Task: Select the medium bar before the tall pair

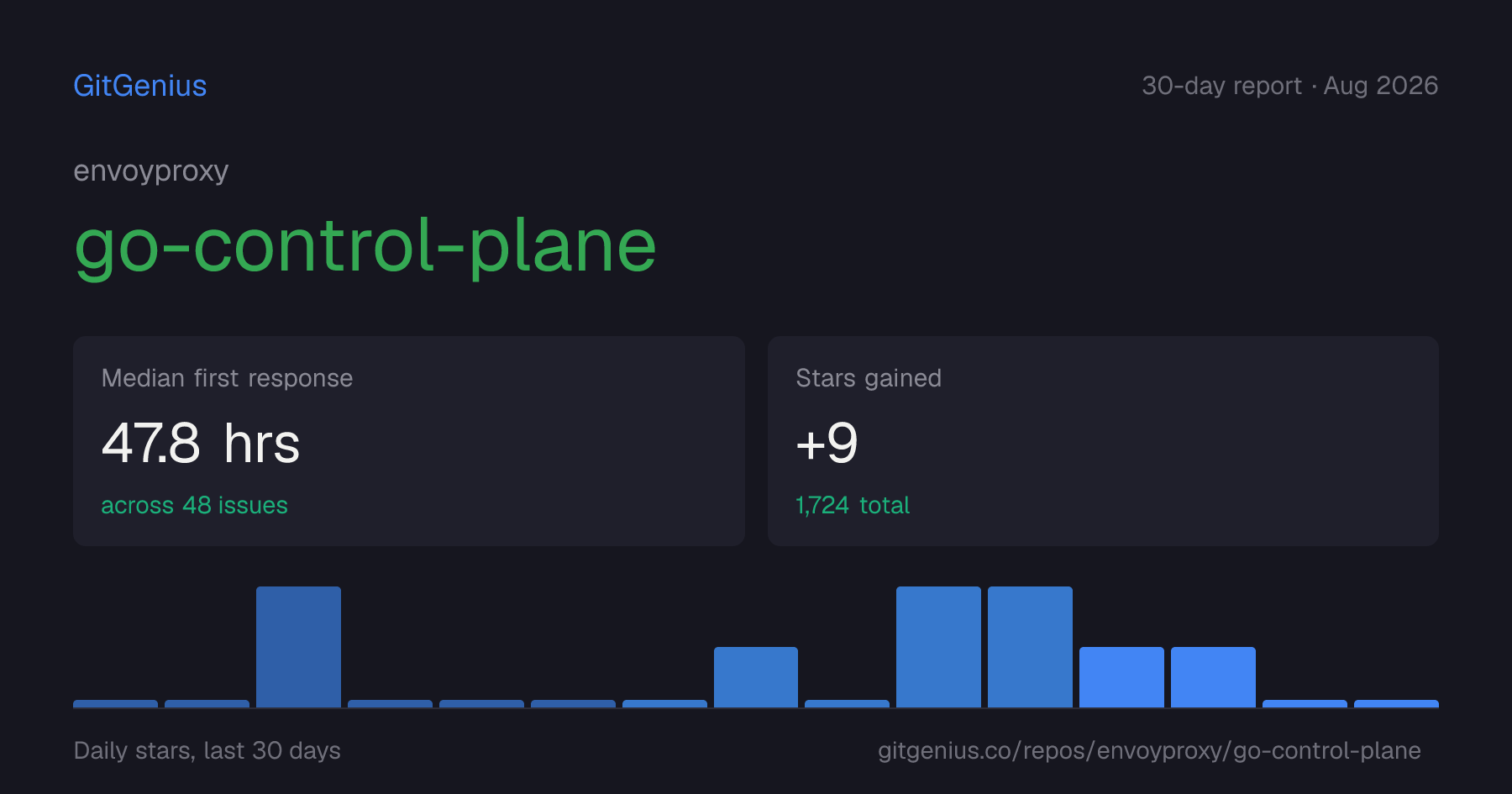Action: tap(756, 677)
